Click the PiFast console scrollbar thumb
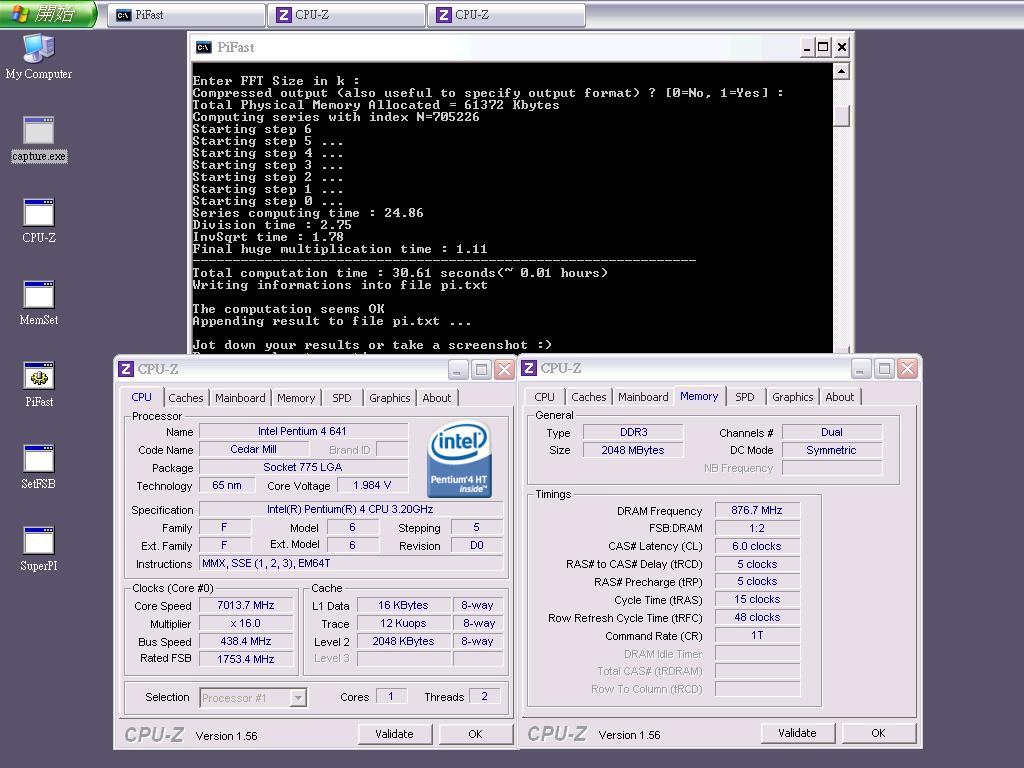The height and width of the screenshot is (768, 1024). 842,116
